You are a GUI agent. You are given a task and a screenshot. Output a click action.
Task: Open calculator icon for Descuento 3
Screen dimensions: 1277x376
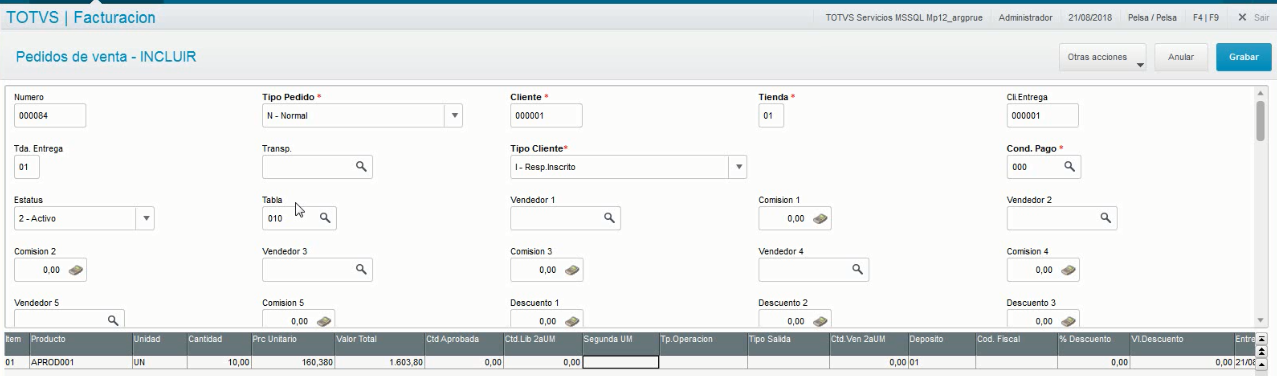(x=1068, y=321)
